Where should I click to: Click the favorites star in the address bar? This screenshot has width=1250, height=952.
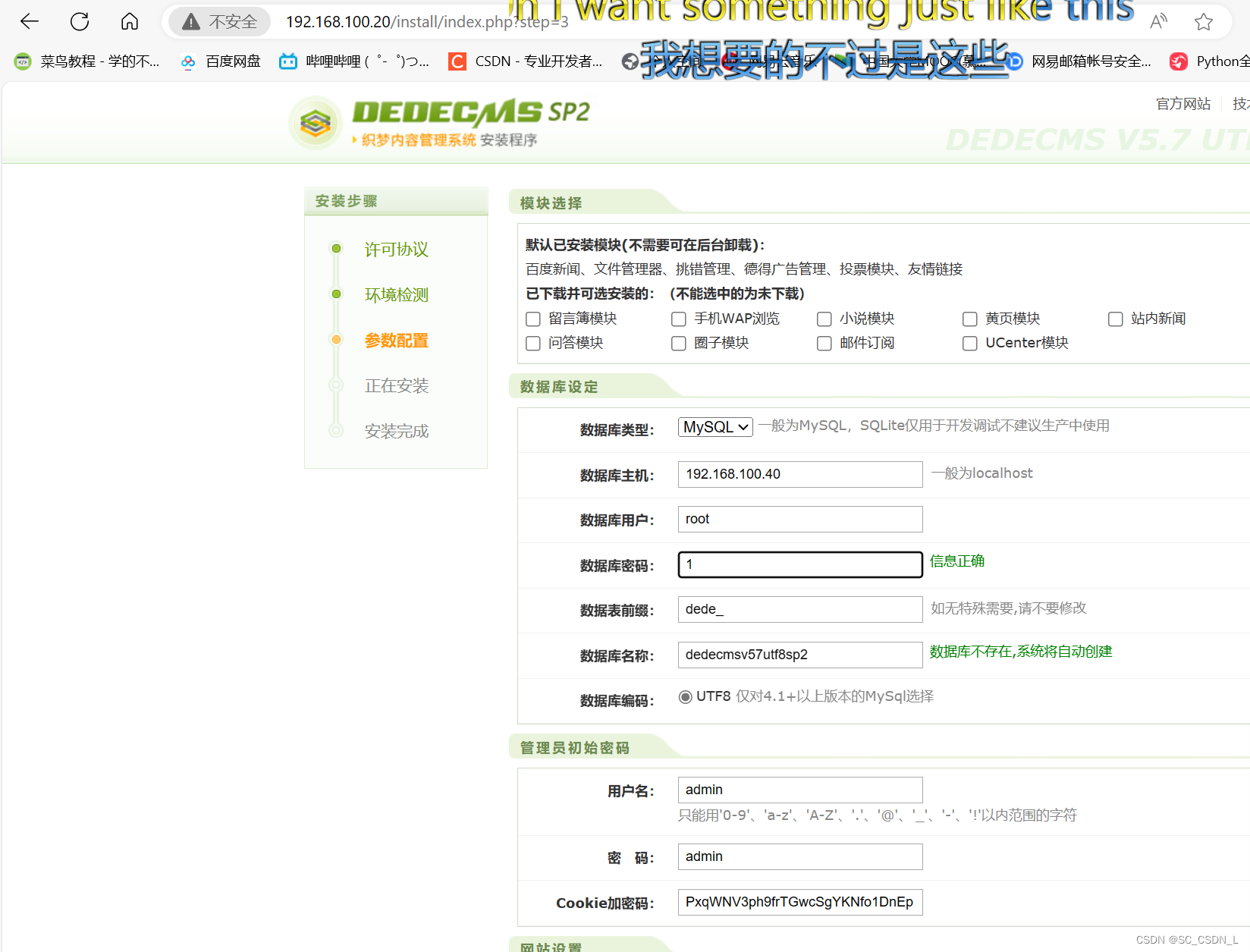pos(1204,21)
